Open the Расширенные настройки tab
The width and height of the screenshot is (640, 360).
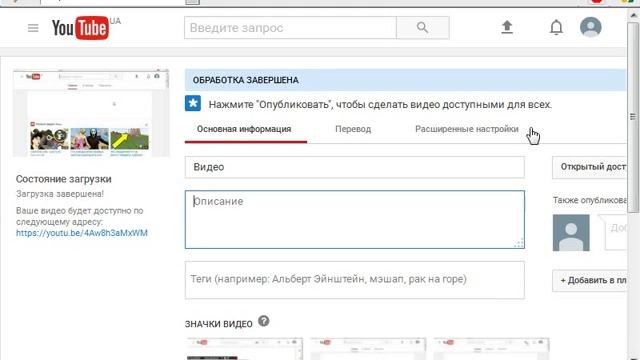[x=467, y=129]
